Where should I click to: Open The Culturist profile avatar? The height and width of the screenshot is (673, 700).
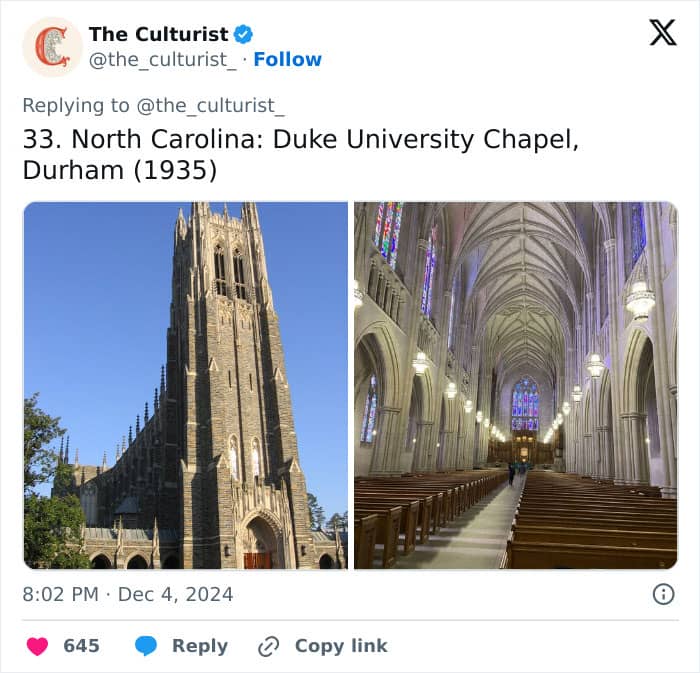click(52, 47)
